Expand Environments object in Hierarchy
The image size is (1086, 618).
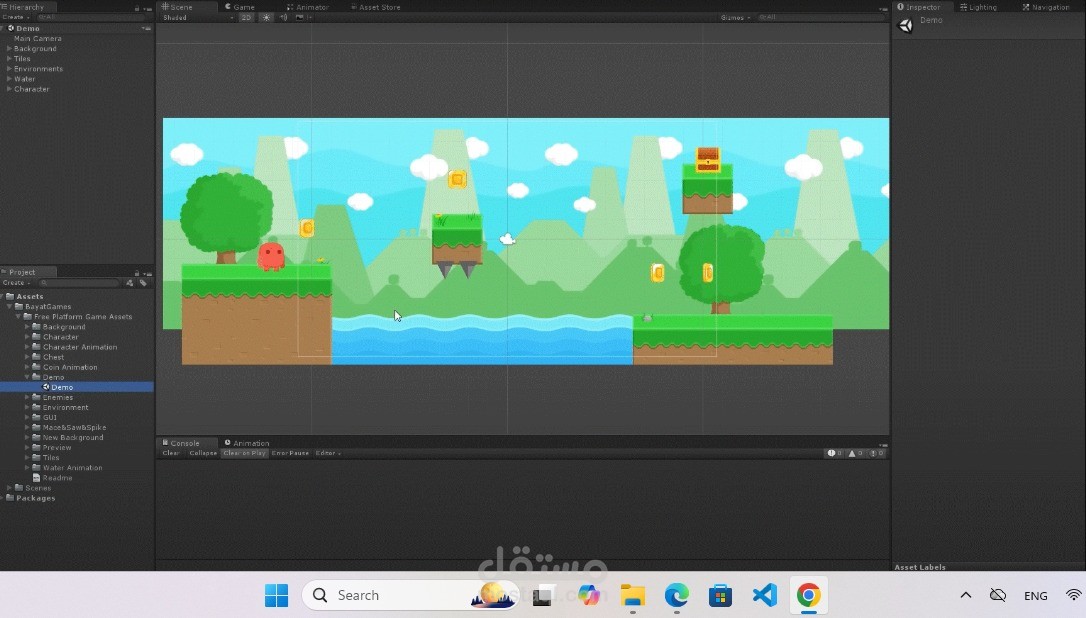(9, 69)
